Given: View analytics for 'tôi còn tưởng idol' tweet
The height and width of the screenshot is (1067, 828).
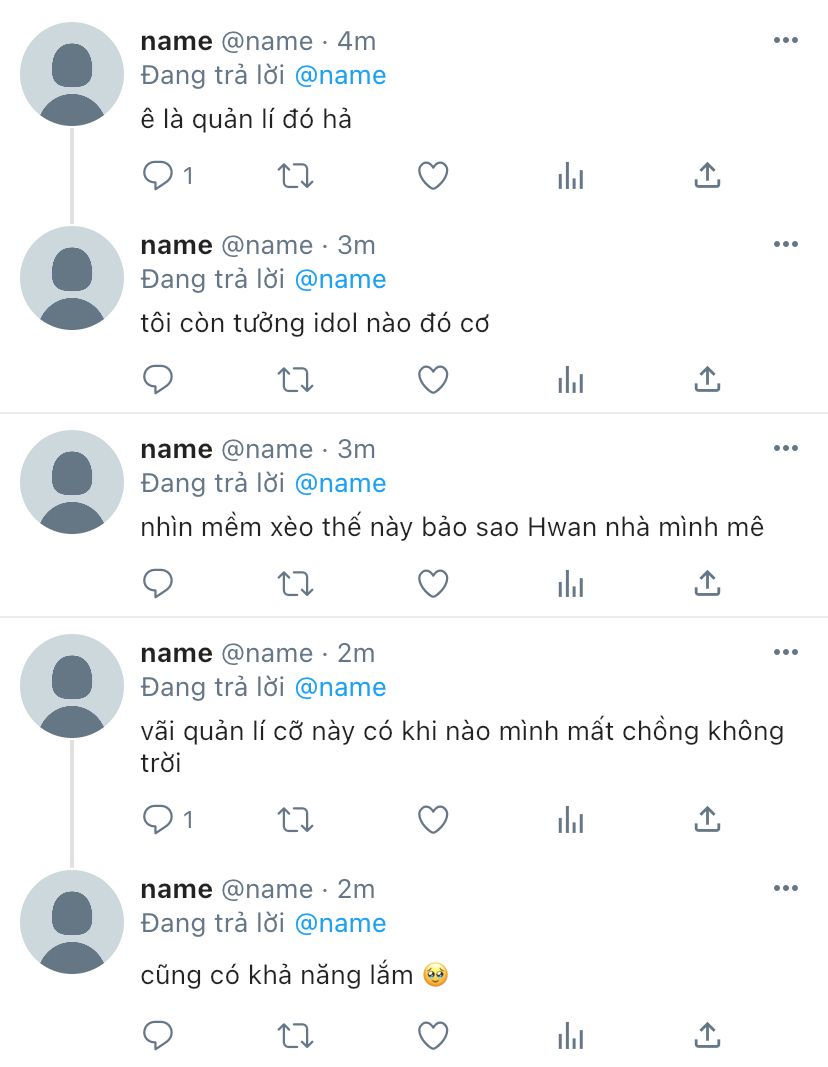Looking at the screenshot, I should coord(570,380).
